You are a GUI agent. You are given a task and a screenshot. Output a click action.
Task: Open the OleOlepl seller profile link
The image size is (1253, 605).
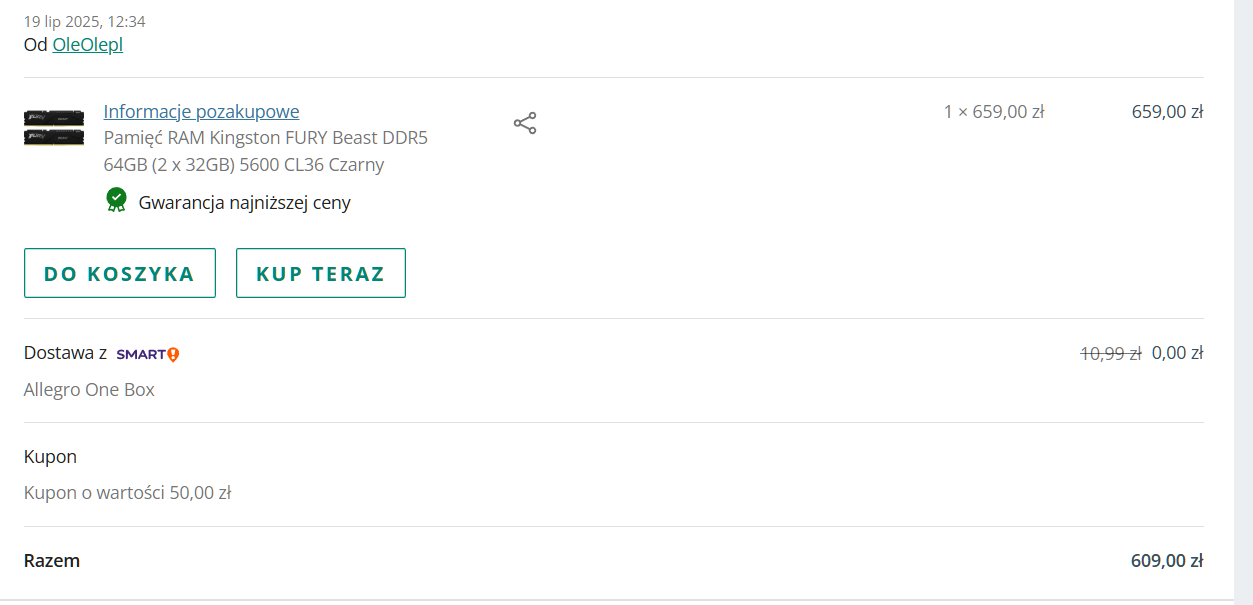pos(88,45)
